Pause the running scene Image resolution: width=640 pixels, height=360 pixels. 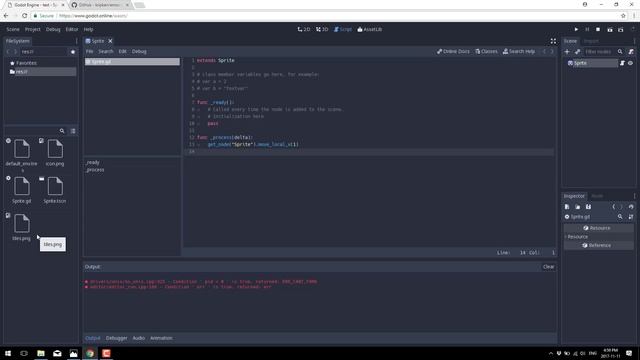587,29
